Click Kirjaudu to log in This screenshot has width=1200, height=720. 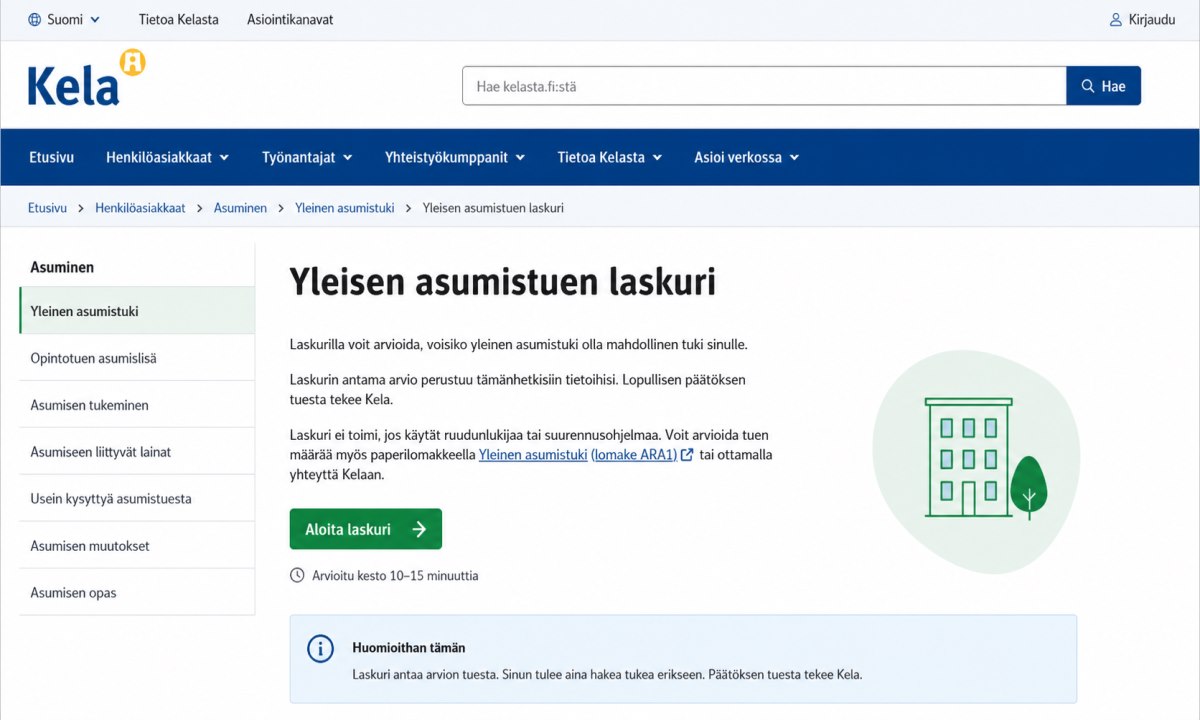(x=1142, y=20)
